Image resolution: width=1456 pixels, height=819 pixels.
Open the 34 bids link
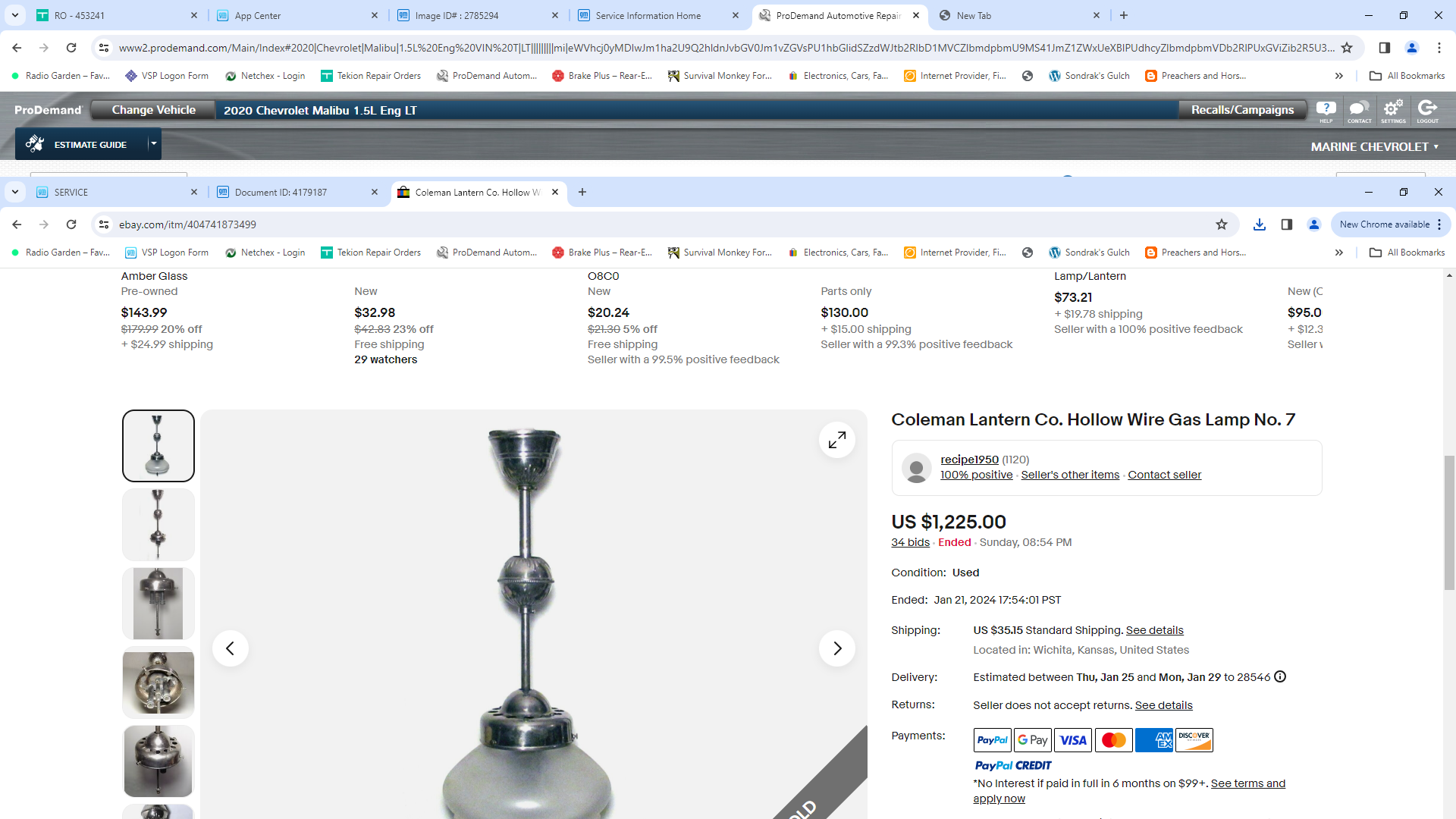(x=910, y=542)
